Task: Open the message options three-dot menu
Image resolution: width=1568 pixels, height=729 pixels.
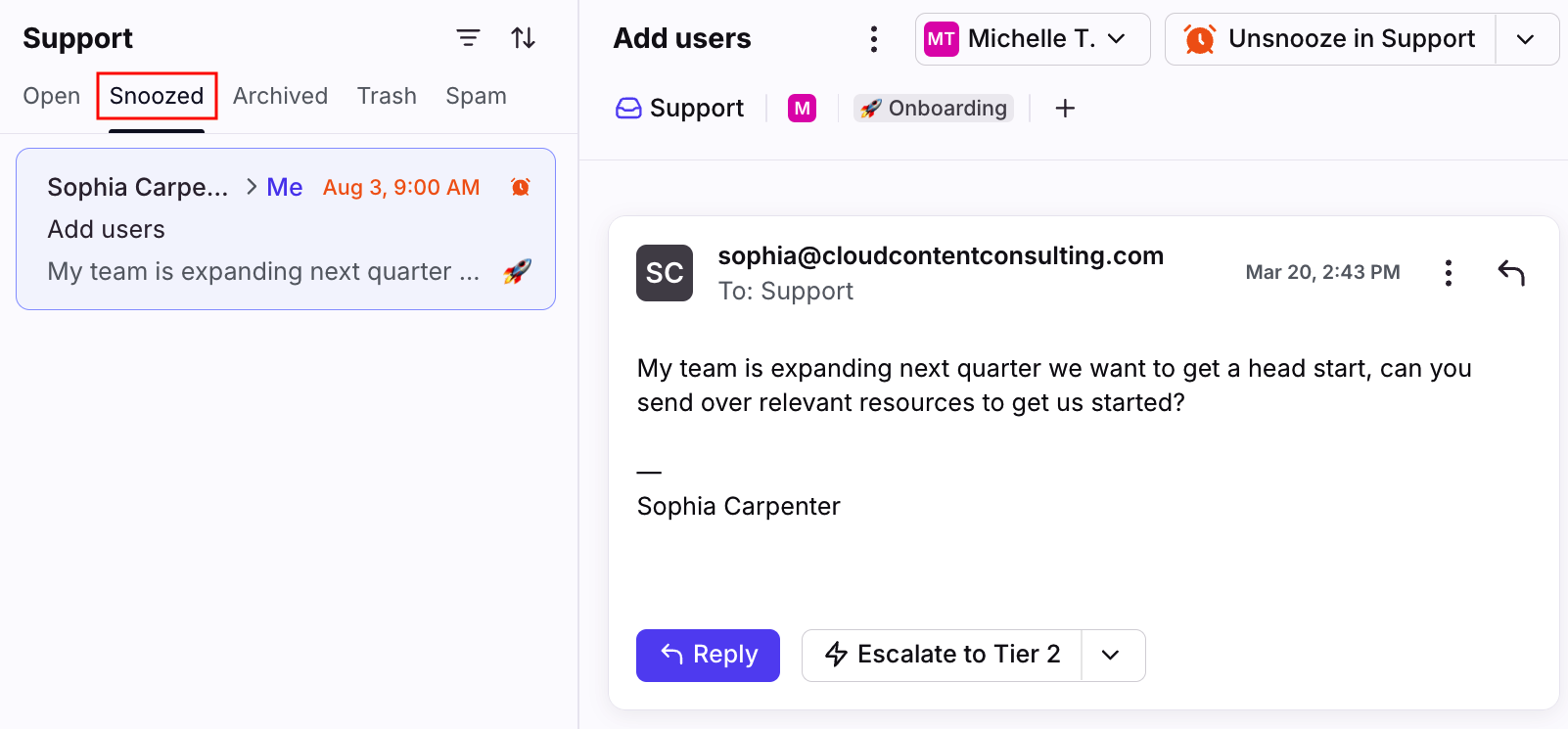Action: 1449,273
